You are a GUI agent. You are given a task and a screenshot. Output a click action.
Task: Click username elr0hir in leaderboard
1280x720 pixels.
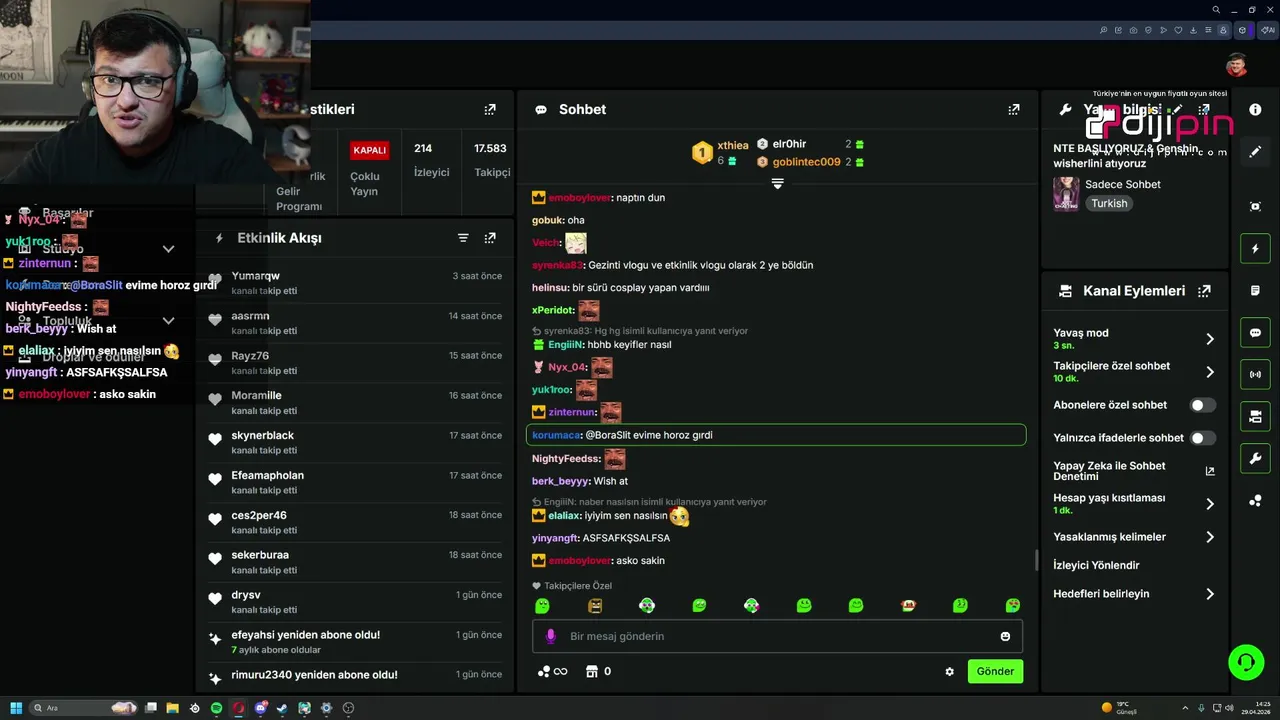pyautogui.click(x=789, y=144)
